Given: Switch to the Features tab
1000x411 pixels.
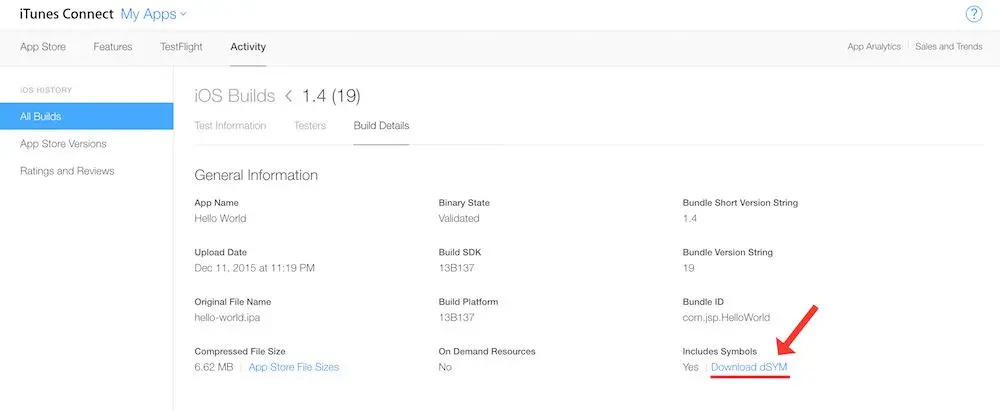Looking at the screenshot, I should click(x=113, y=47).
